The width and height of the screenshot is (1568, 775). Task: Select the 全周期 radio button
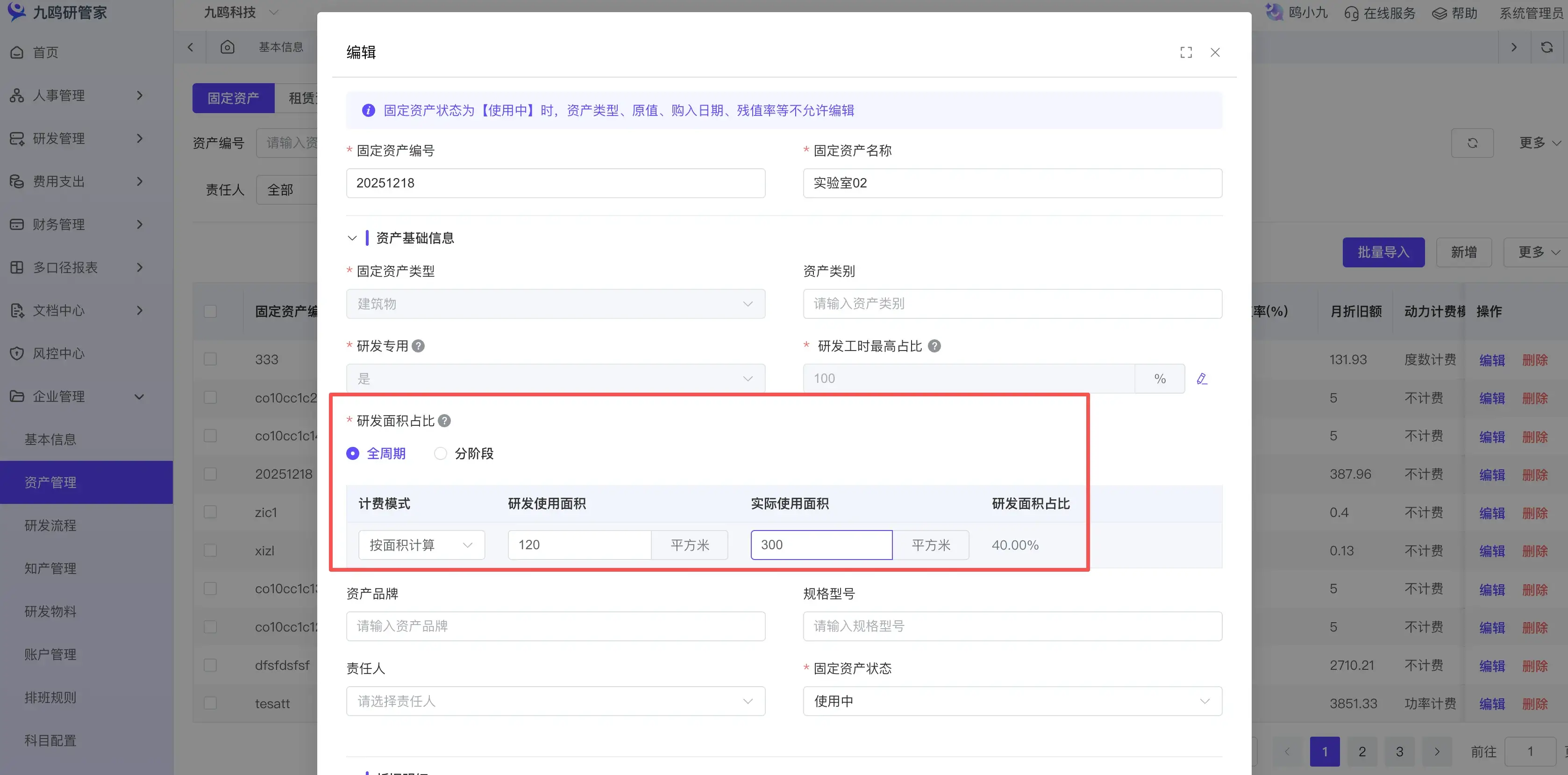point(352,453)
